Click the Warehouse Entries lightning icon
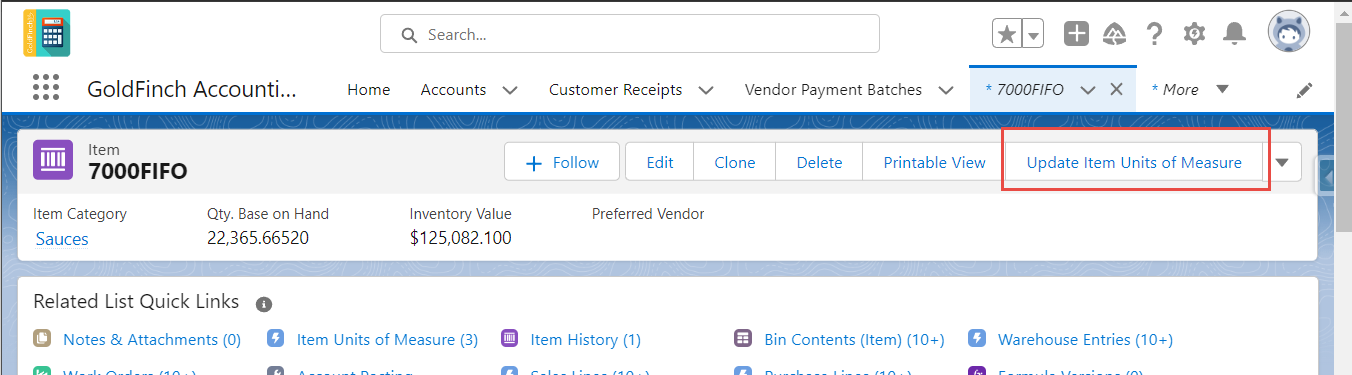 pyautogui.click(x=977, y=339)
